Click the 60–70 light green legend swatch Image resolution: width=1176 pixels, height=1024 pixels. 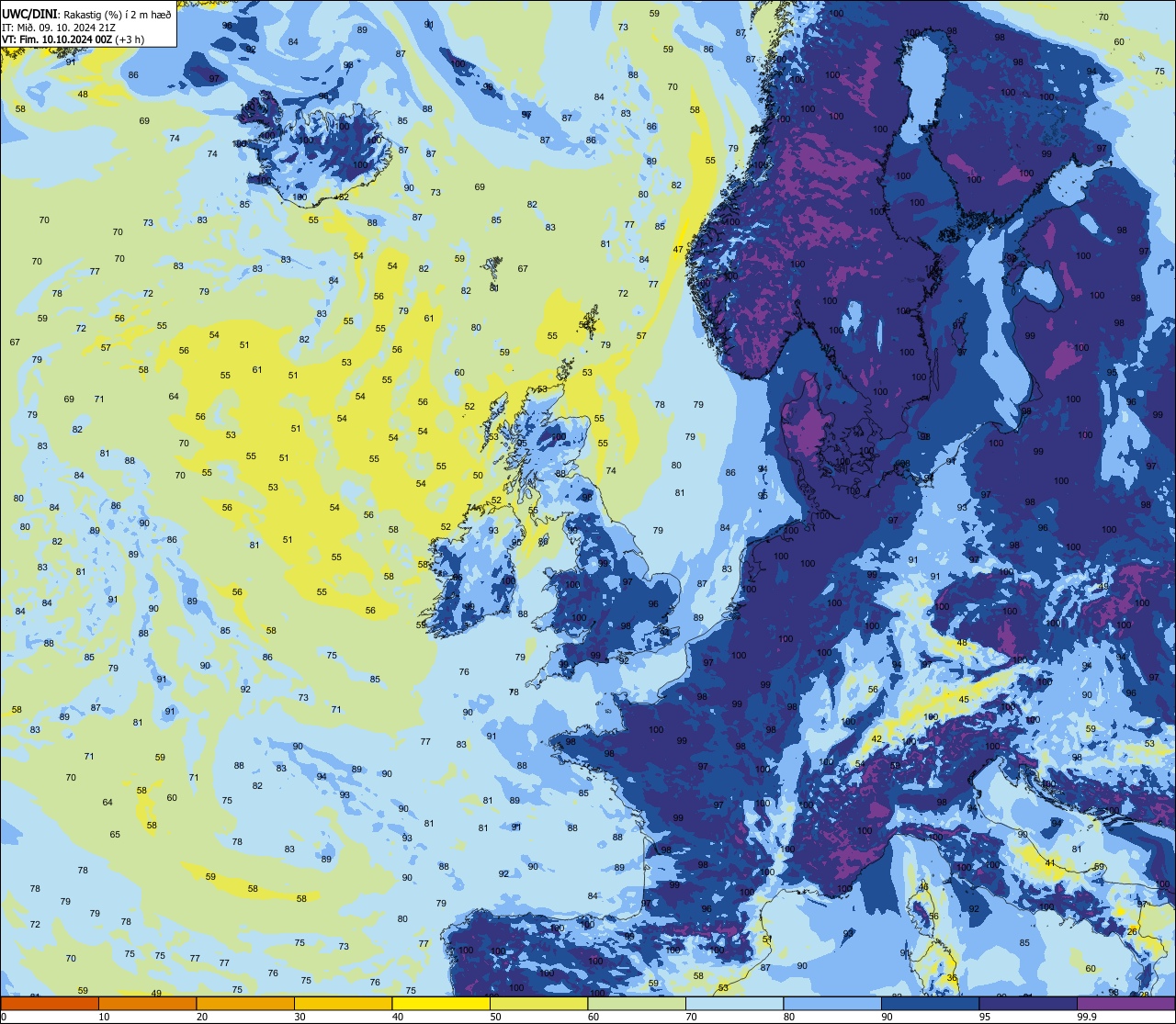[637, 1003]
